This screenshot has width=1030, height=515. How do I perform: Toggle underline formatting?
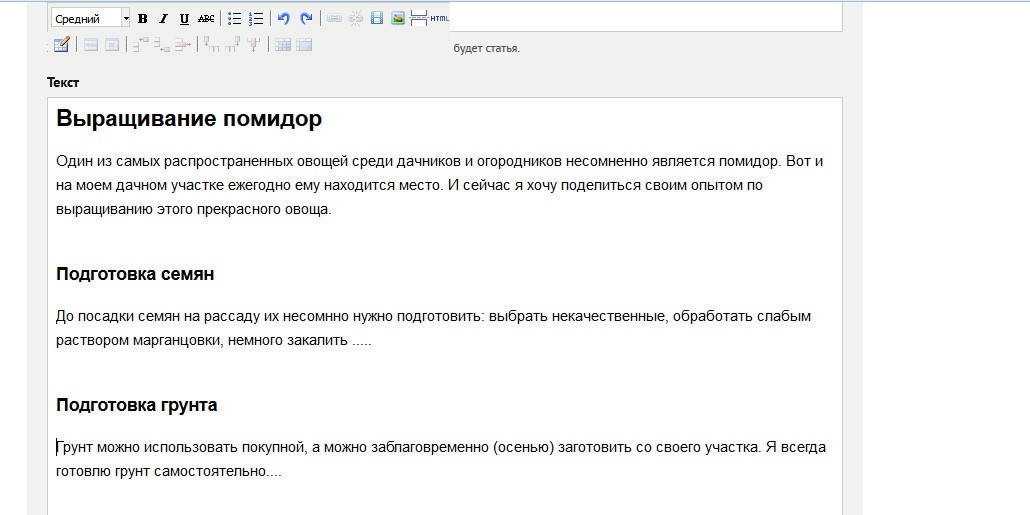(185, 18)
